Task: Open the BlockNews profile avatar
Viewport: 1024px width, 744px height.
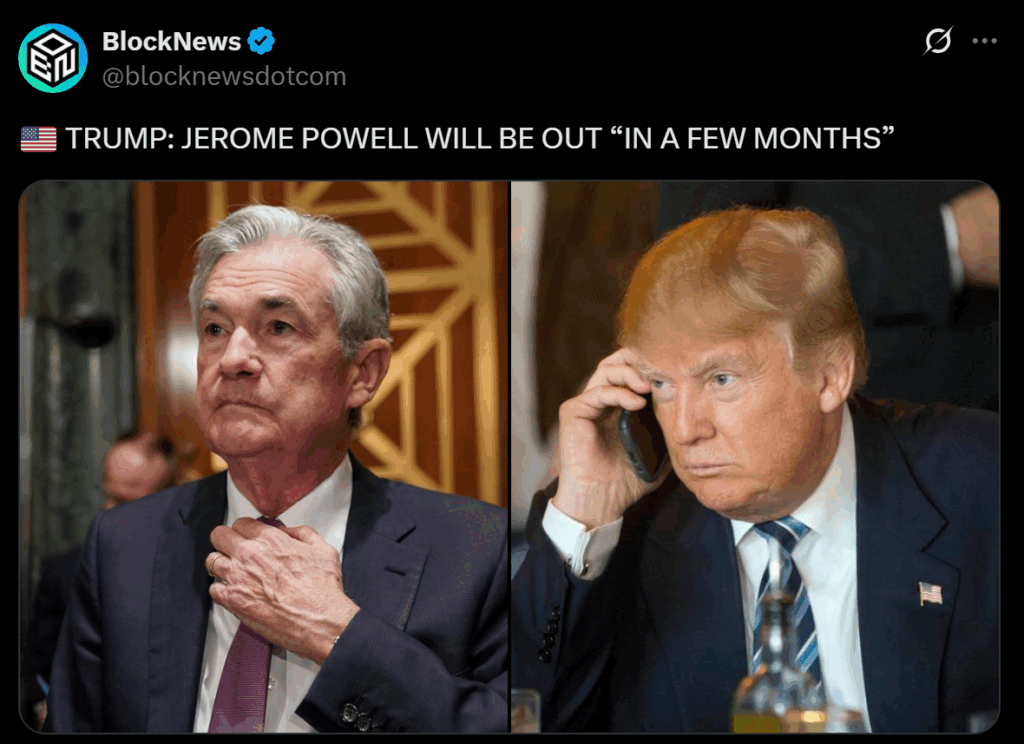Action: tap(53, 58)
